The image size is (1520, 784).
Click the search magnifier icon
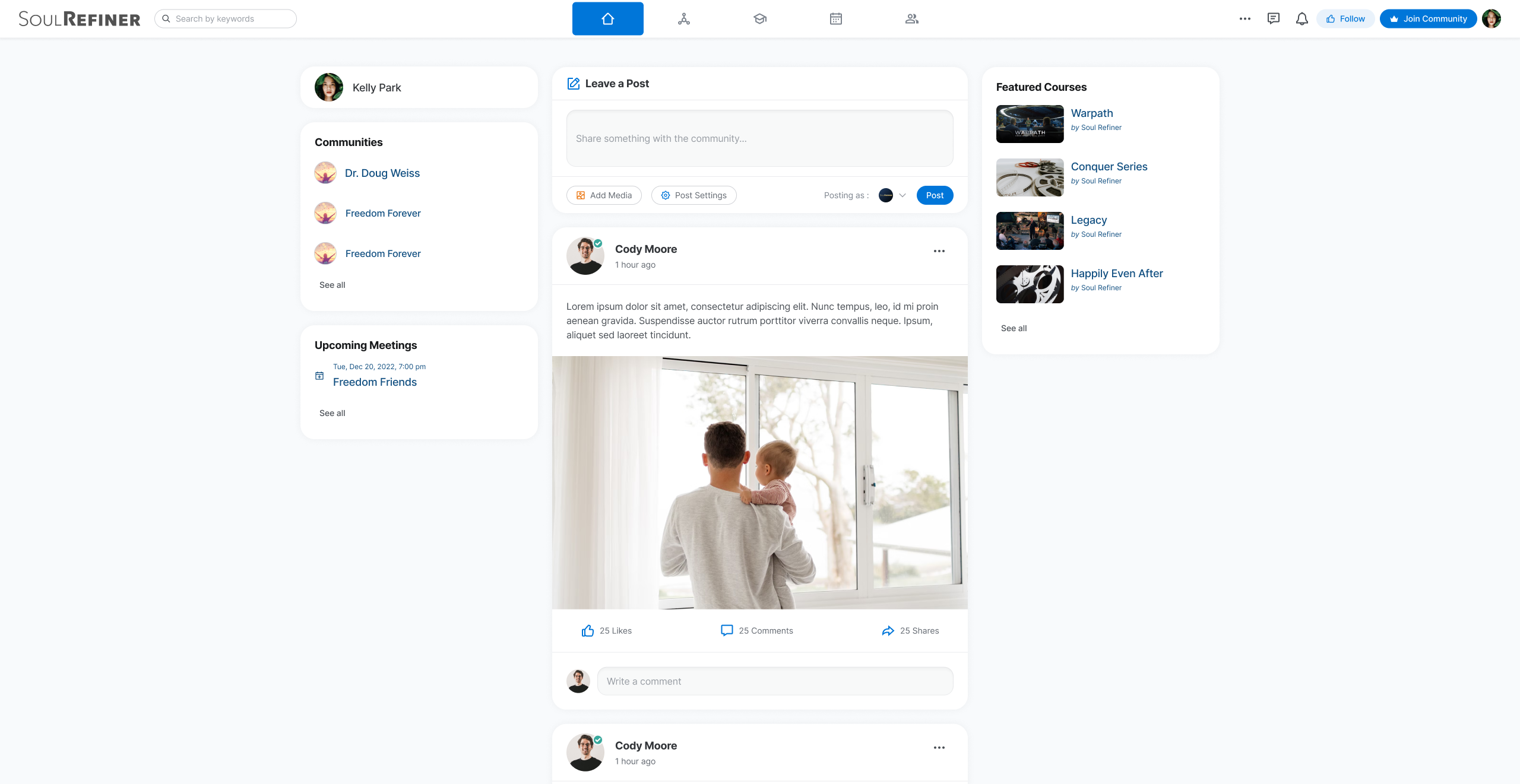pyautogui.click(x=166, y=18)
